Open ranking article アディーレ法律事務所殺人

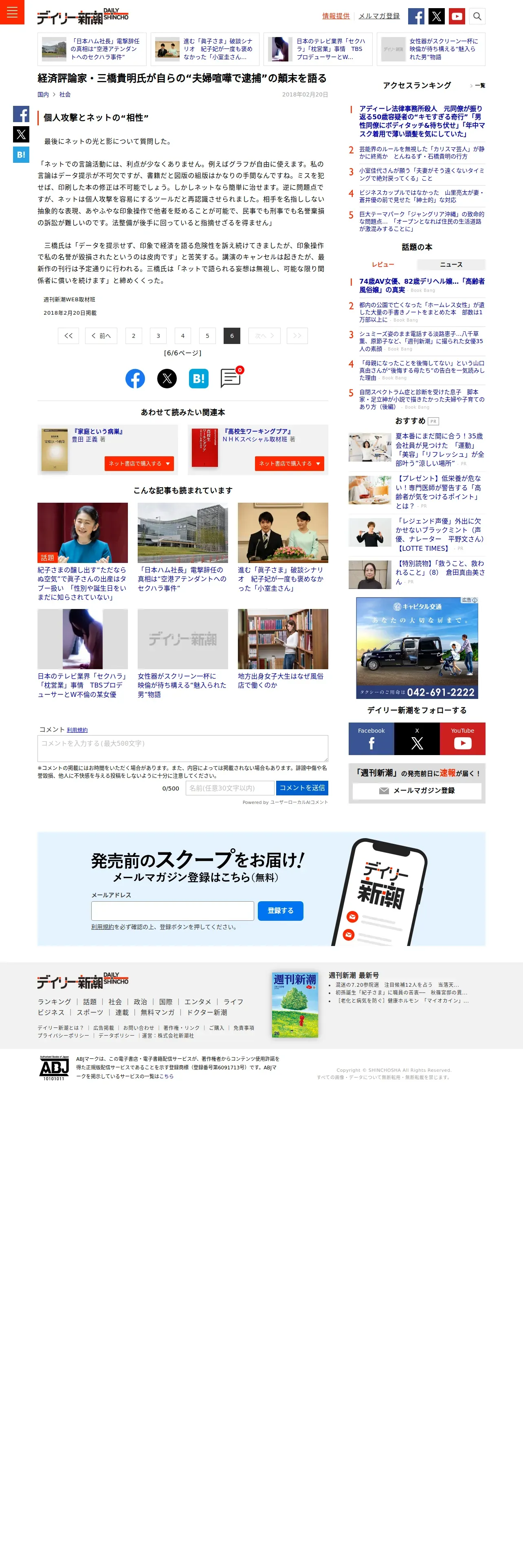421,121
